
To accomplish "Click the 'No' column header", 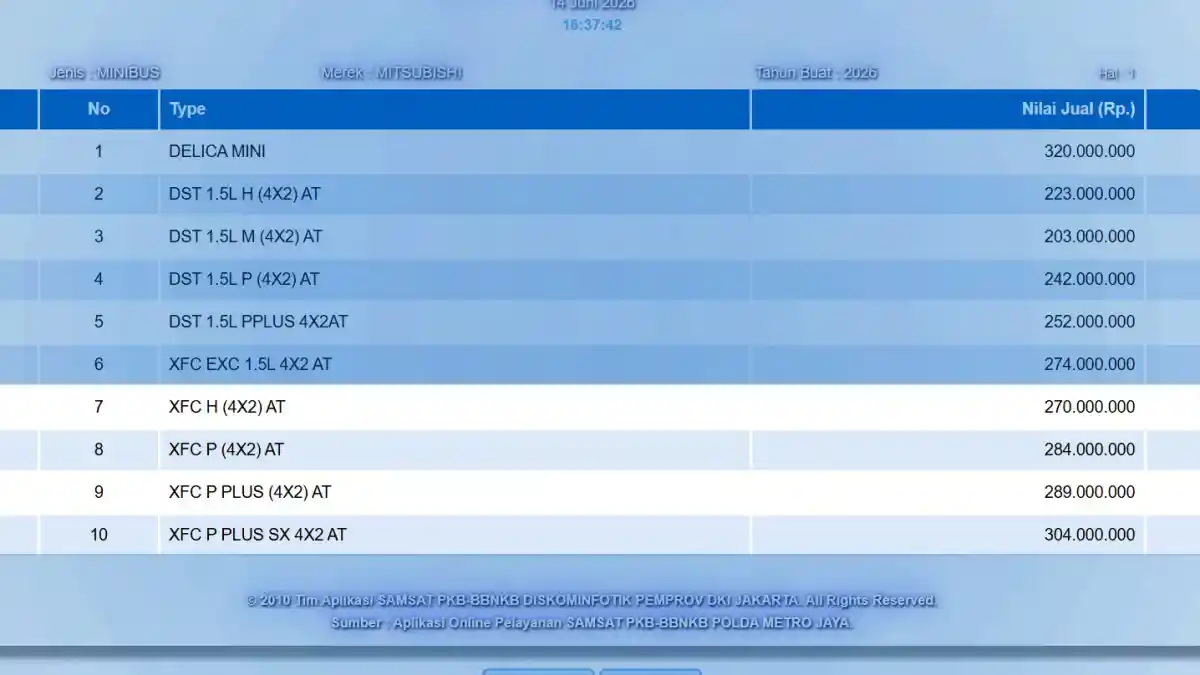I will click(99, 109).
